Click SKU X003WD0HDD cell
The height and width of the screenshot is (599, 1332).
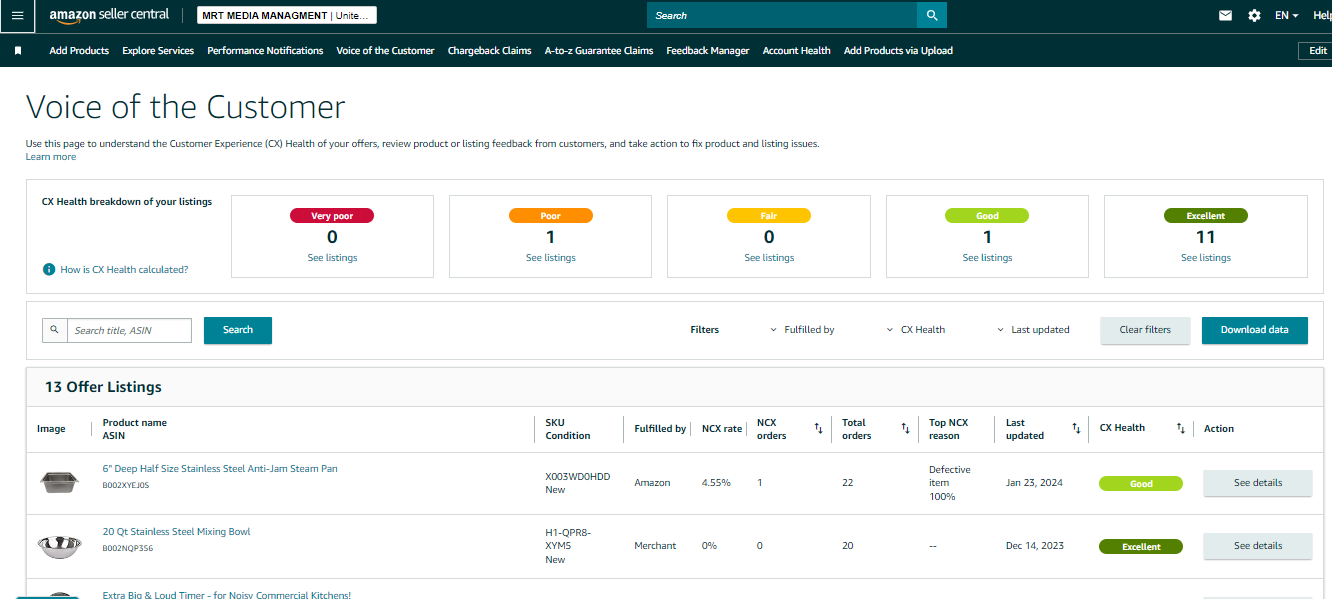click(577, 477)
